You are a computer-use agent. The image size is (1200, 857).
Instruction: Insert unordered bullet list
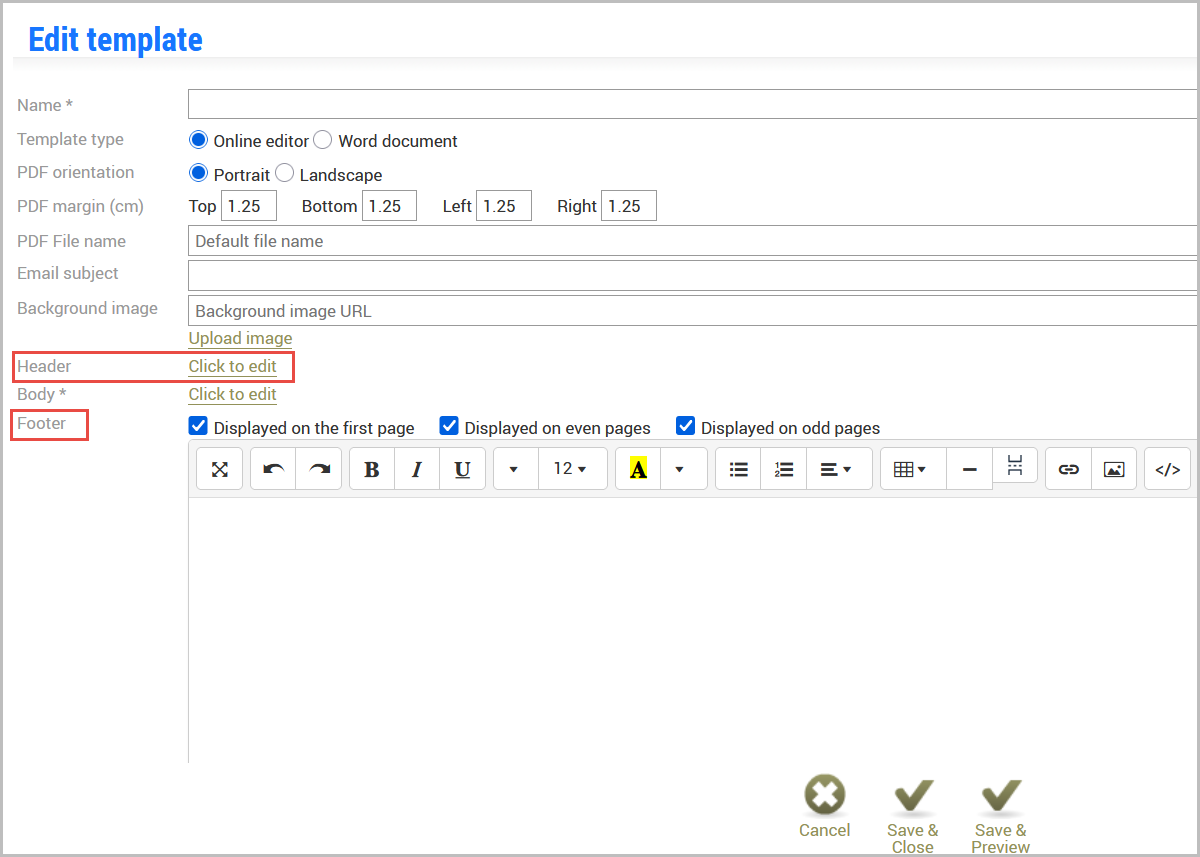click(x=739, y=469)
